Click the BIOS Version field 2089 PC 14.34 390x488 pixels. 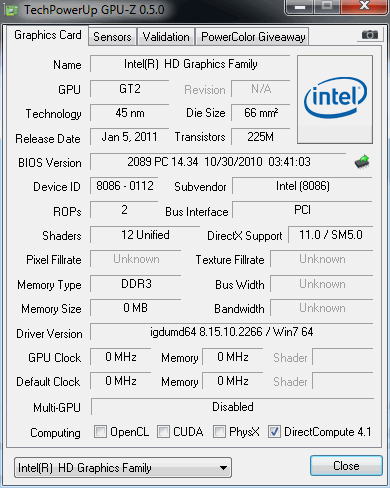pyautogui.click(x=218, y=162)
